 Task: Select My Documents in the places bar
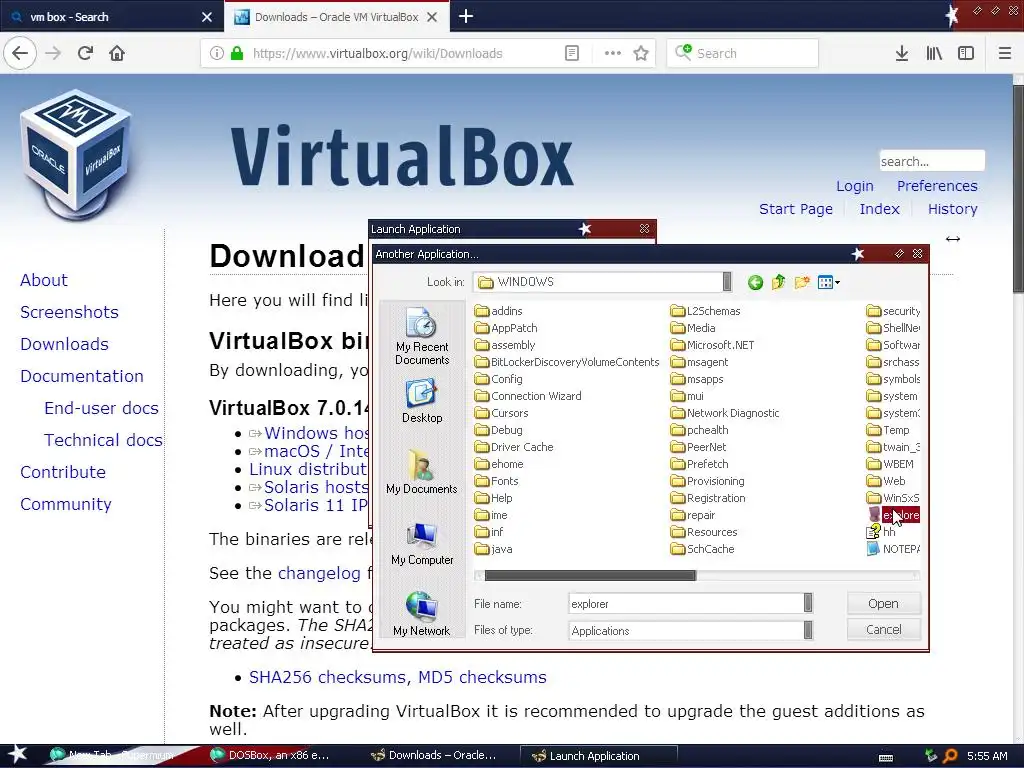tap(422, 472)
